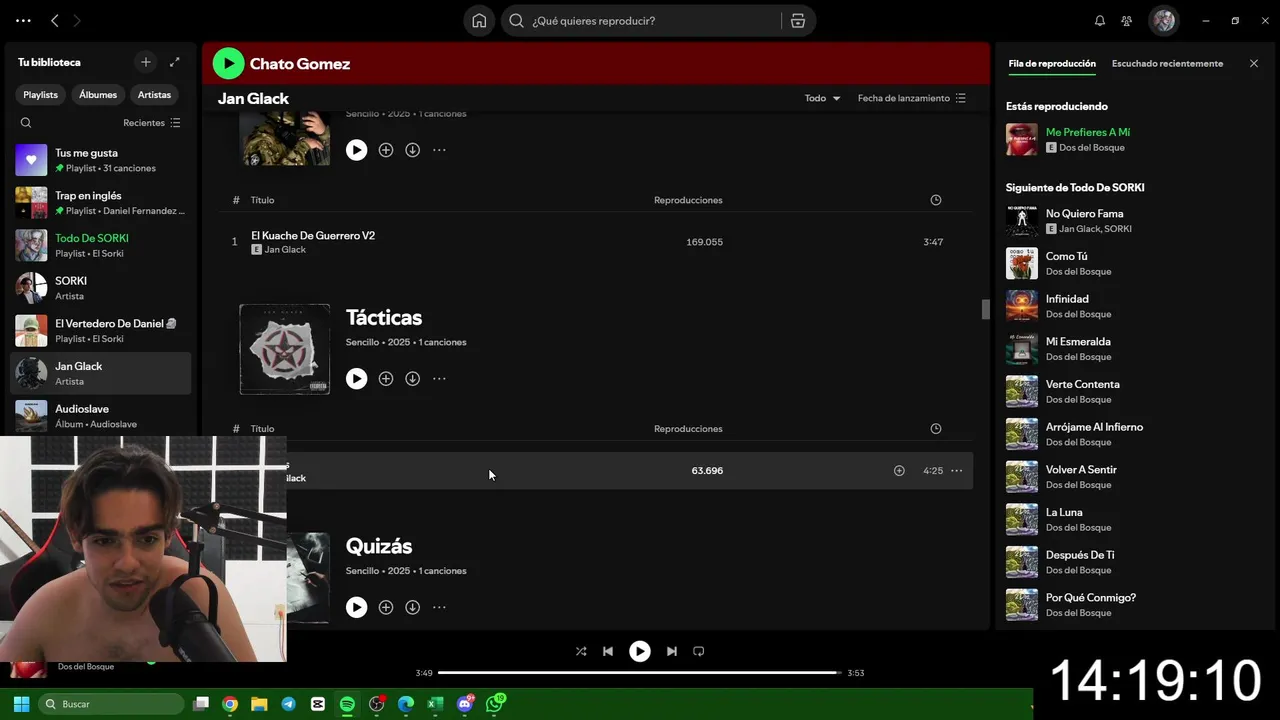Open Trap en inglés playlist
1280x720 pixels.
[x=100, y=203]
